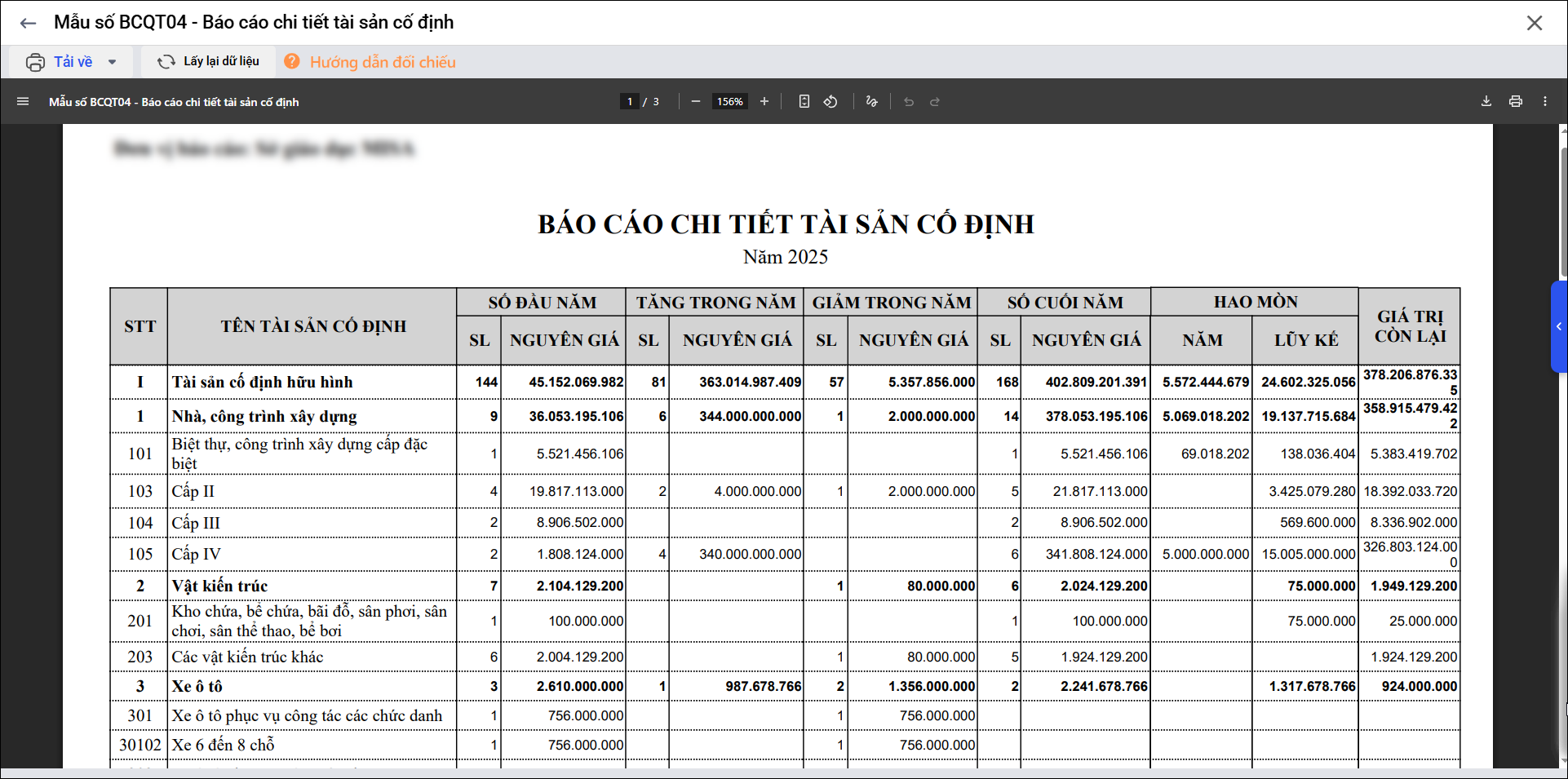Image resolution: width=1568 pixels, height=779 pixels.
Task: Click the SỐ CUỐI NĂM header
Action: pyautogui.click(x=1065, y=303)
